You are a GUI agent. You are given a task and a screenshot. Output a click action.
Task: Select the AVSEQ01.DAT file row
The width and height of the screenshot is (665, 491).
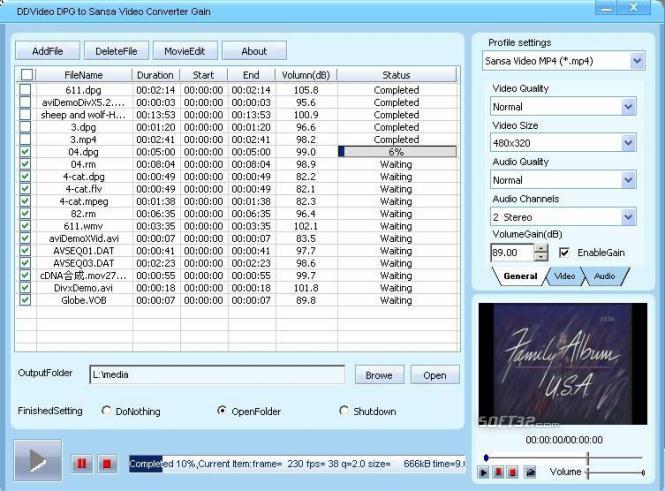[238, 251]
